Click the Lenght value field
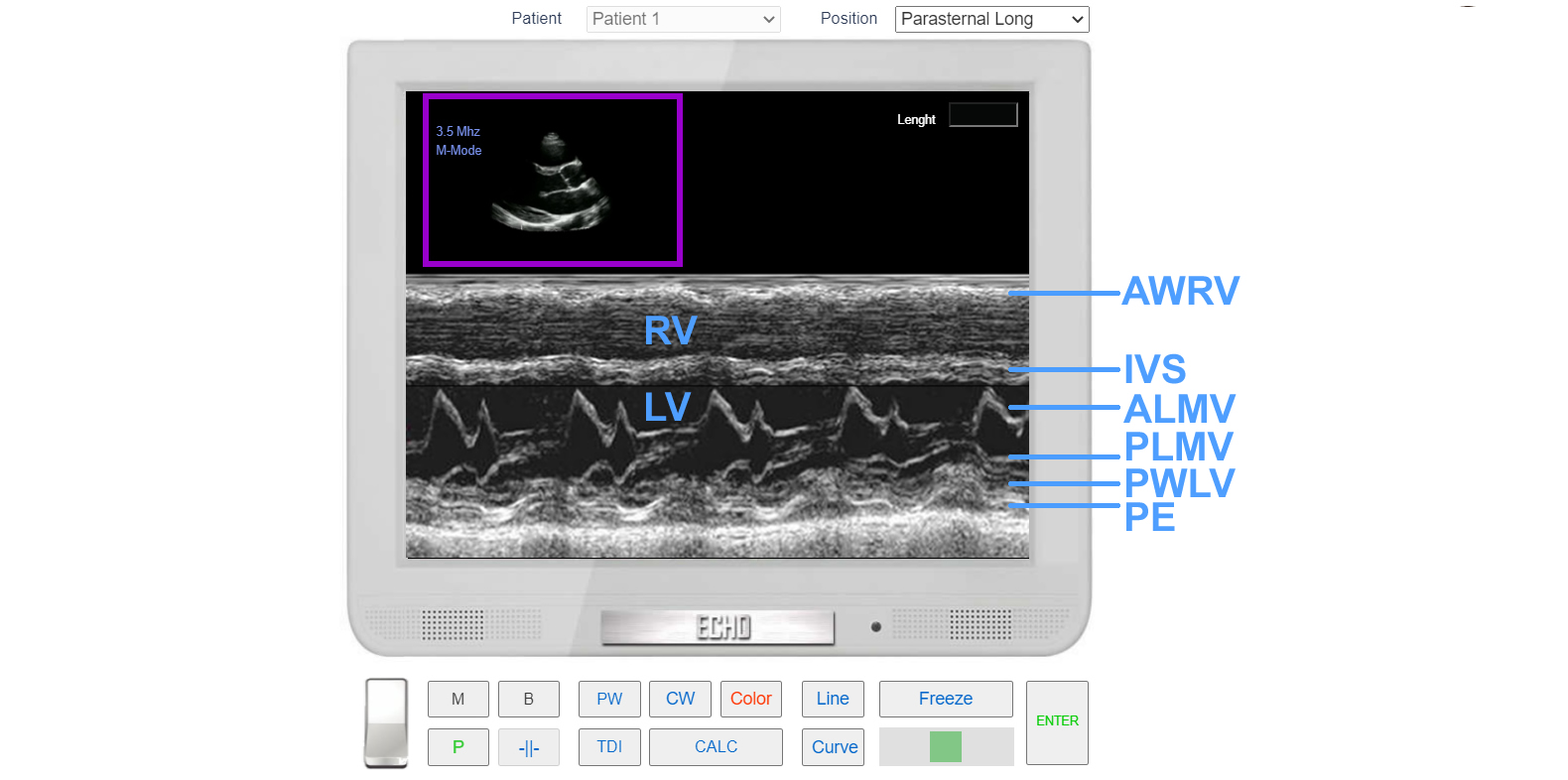This screenshot has width=1568, height=780. click(983, 115)
